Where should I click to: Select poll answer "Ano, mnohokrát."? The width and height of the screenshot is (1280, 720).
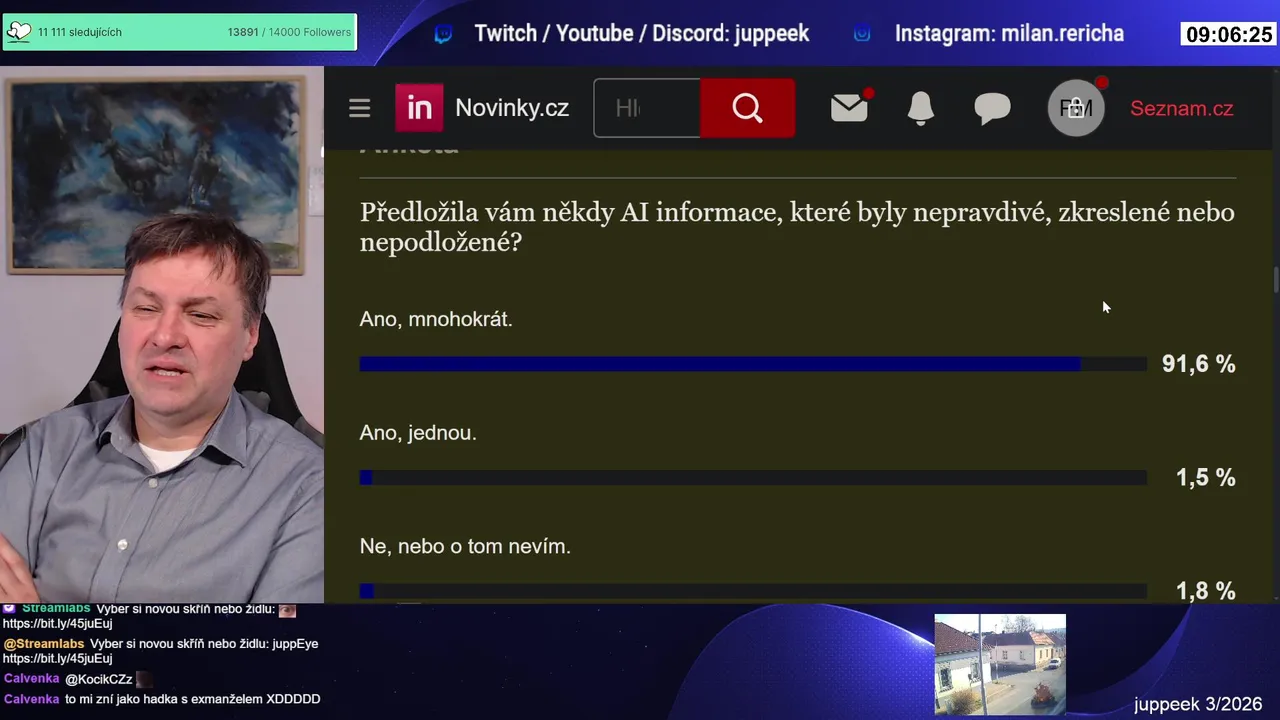click(436, 320)
